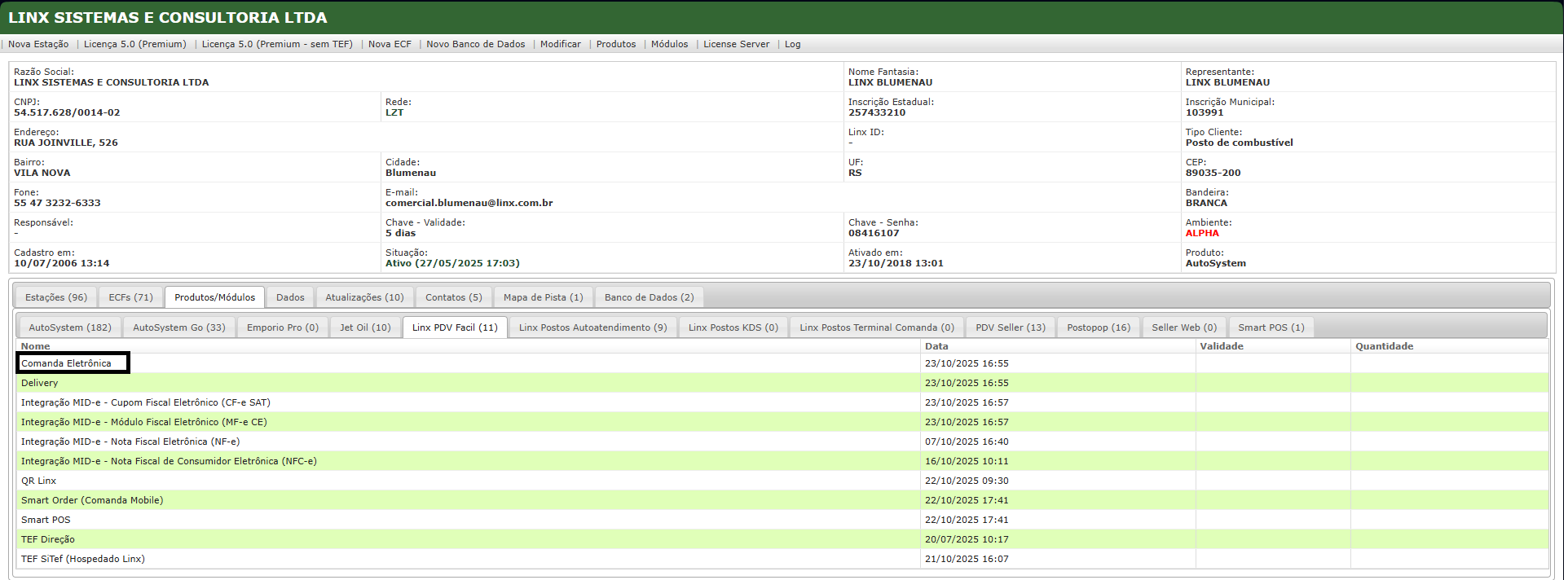
Task: Open Seller Web (0) sub-tab
Action: click(1184, 327)
